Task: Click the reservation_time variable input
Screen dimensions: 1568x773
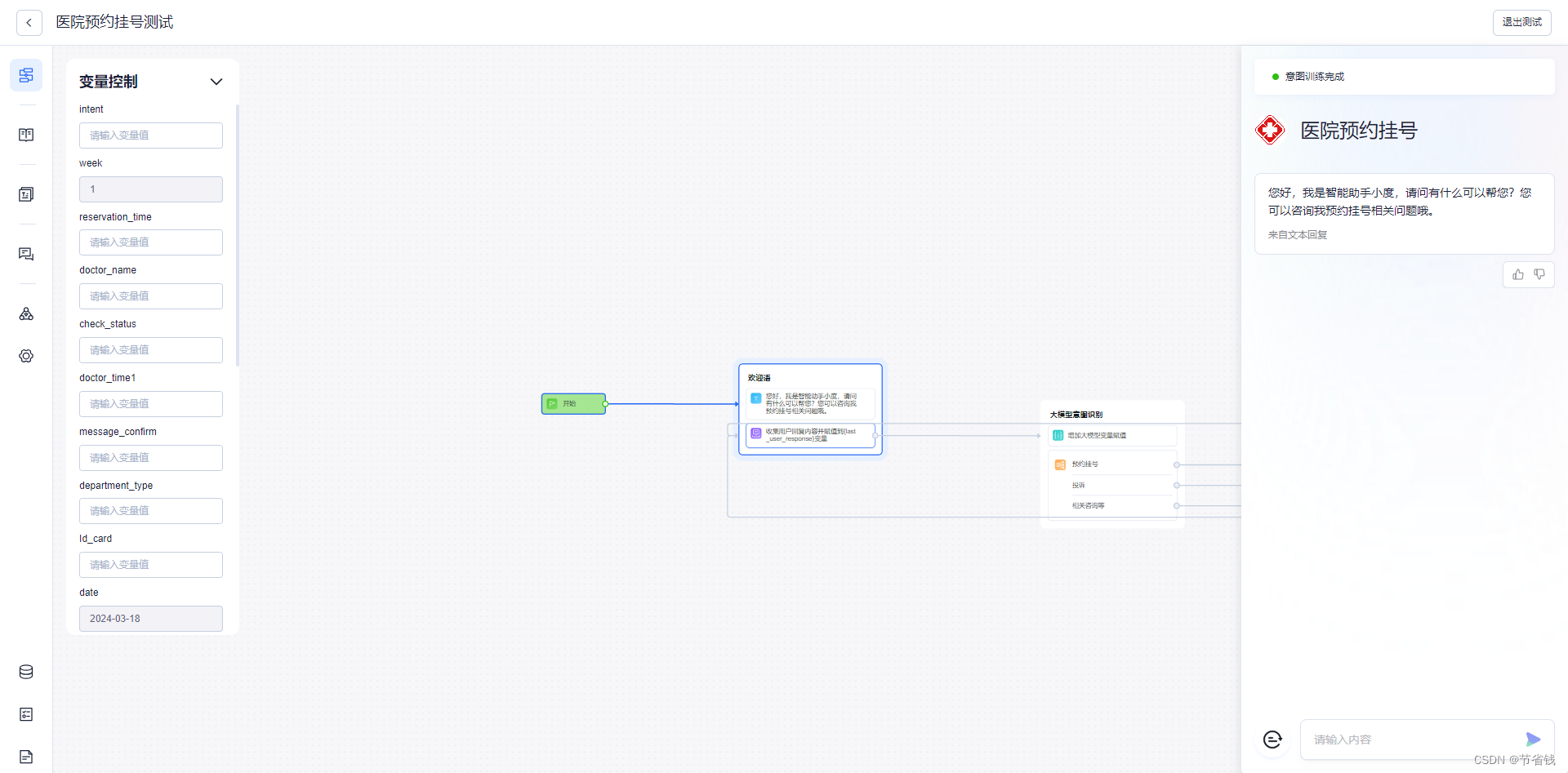Action: 151,242
